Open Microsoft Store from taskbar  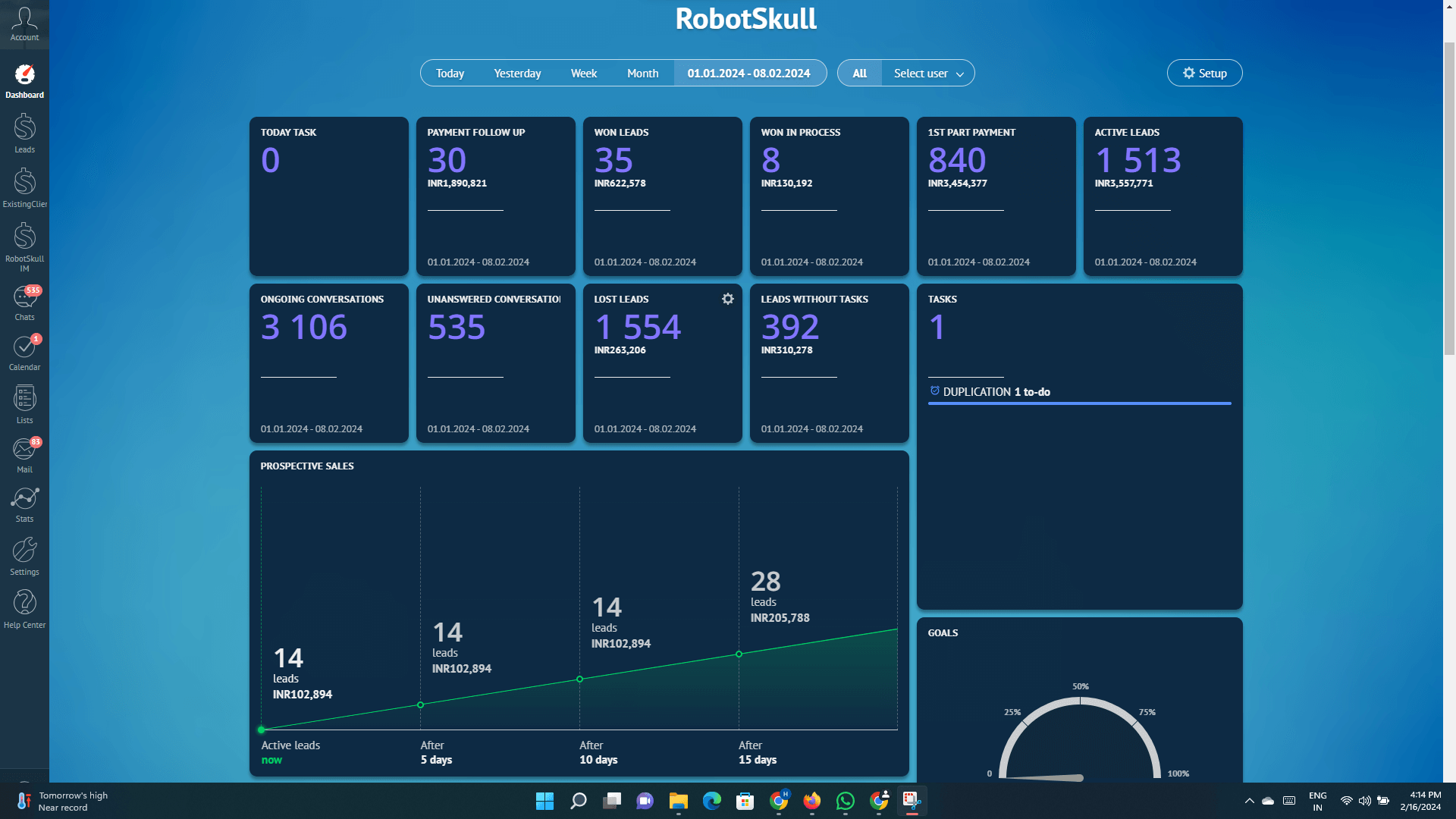745,801
